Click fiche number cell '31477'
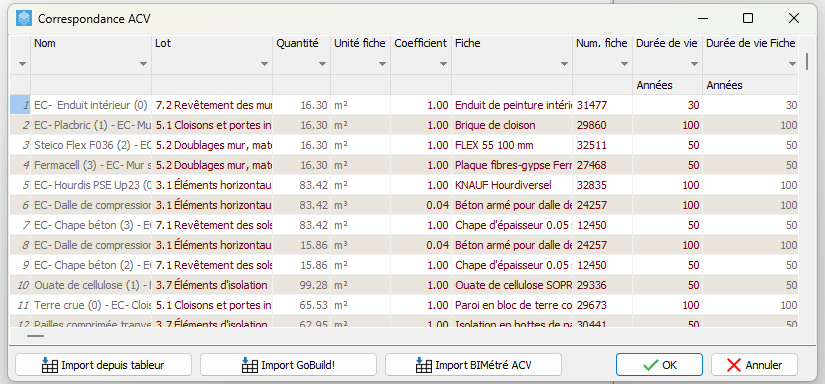Viewport: 825px width, 384px height. coord(602,105)
